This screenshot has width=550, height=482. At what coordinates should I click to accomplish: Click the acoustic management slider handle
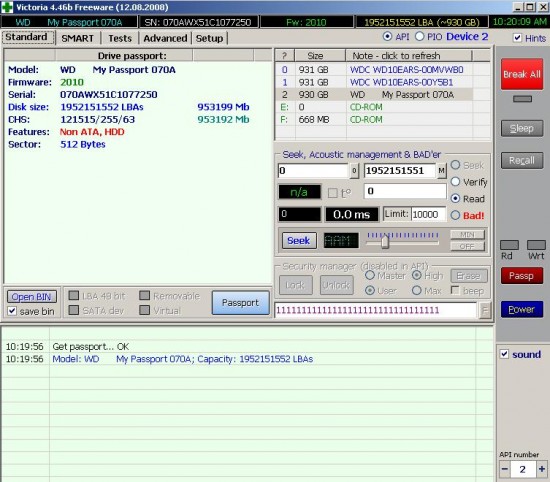pos(385,242)
